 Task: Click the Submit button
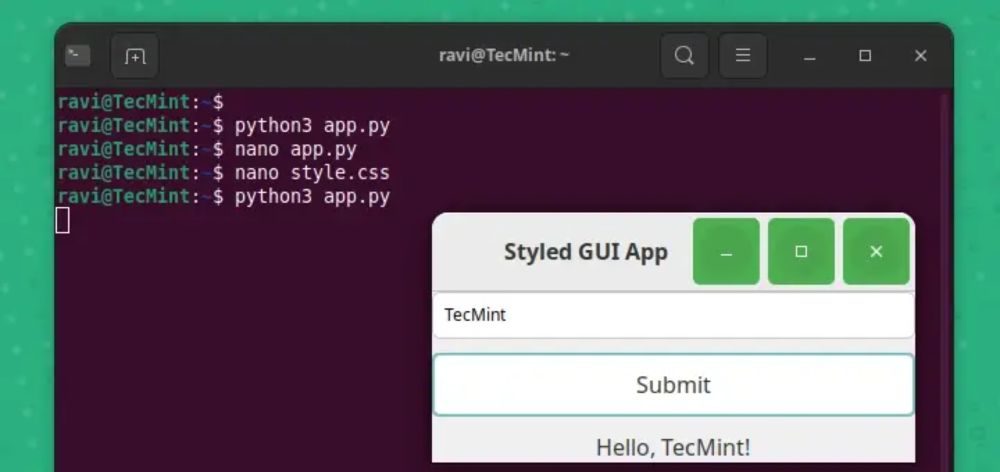673,385
